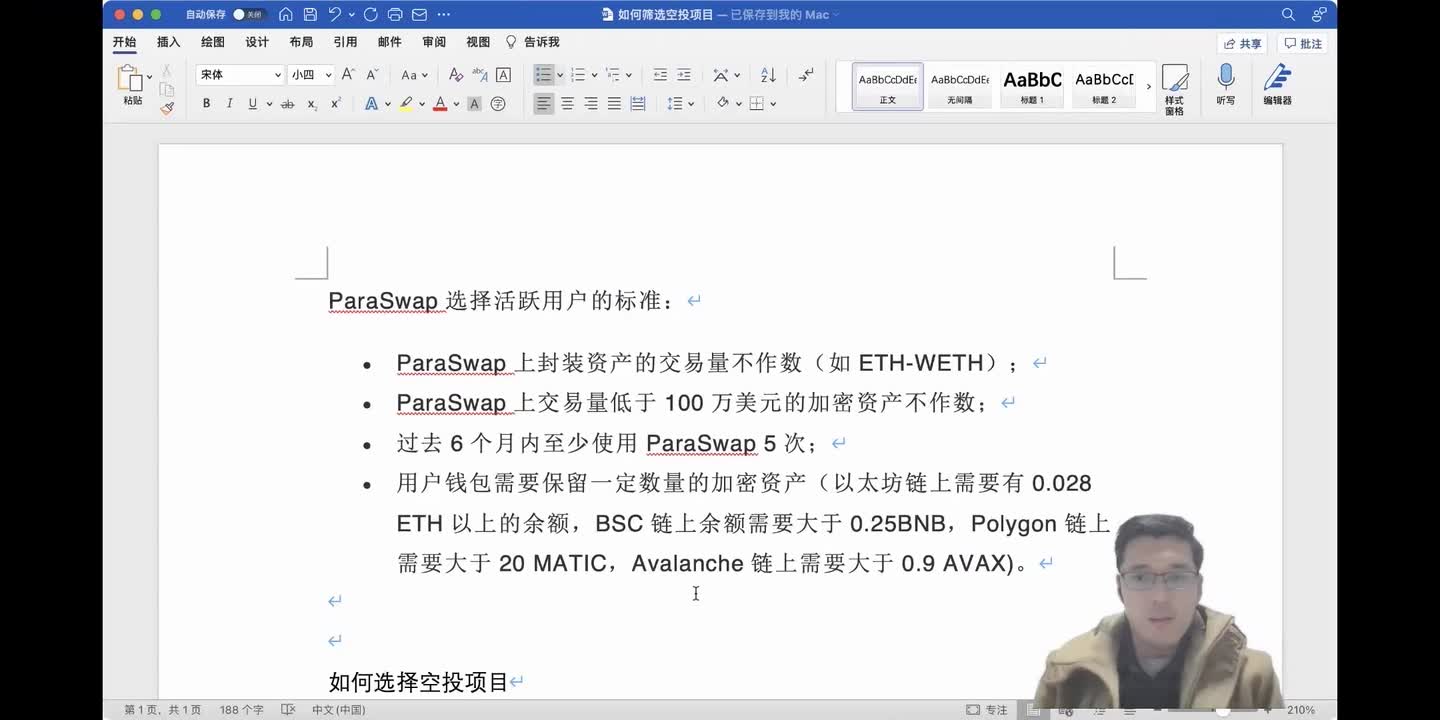Click the 告诉我 search box
Screen dimensions: 1440x720
533,42
